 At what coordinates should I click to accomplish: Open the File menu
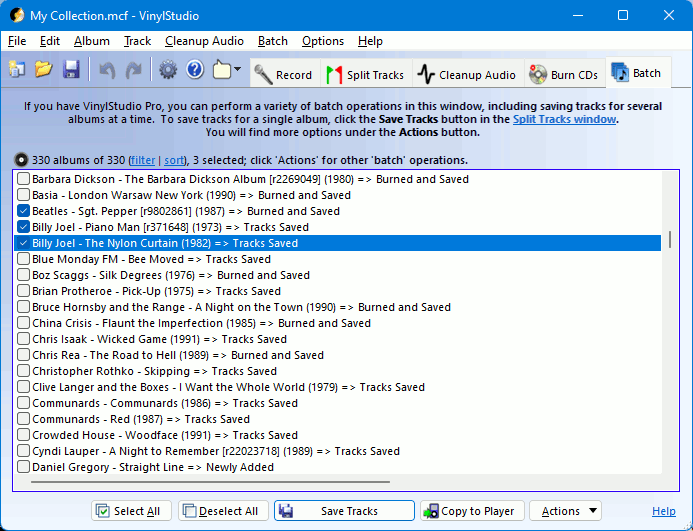point(17,41)
